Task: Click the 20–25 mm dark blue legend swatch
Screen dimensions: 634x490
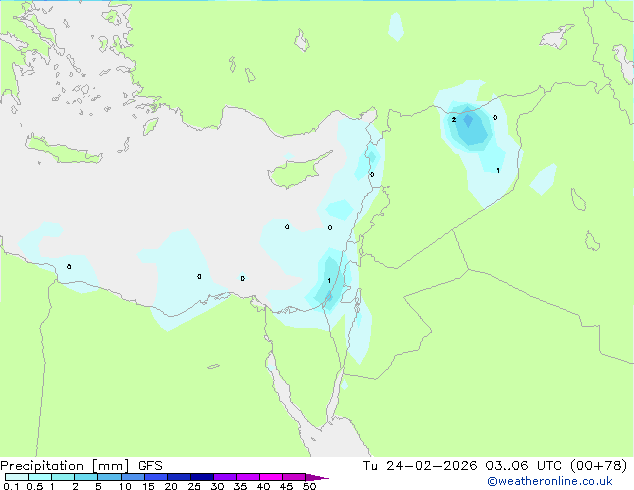Action: (x=178, y=477)
